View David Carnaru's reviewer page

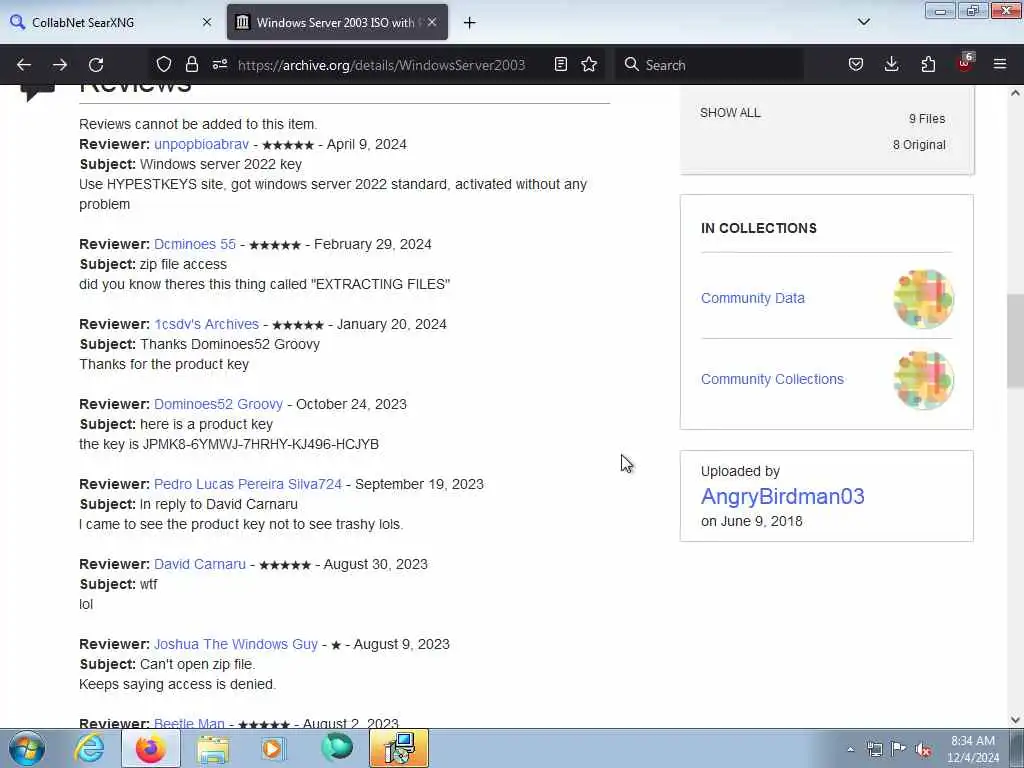(200, 564)
